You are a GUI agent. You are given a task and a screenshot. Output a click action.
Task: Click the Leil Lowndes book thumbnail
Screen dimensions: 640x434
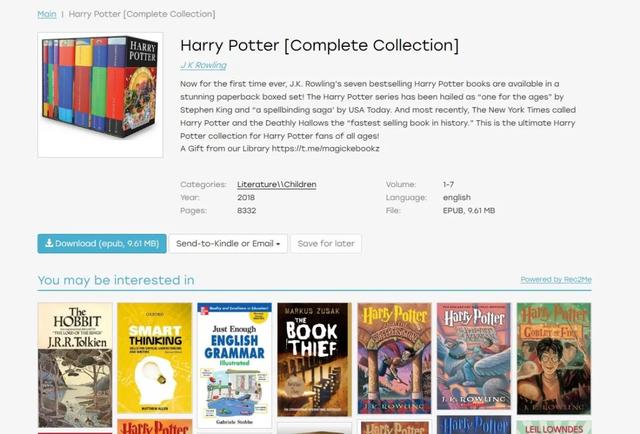[554, 427]
